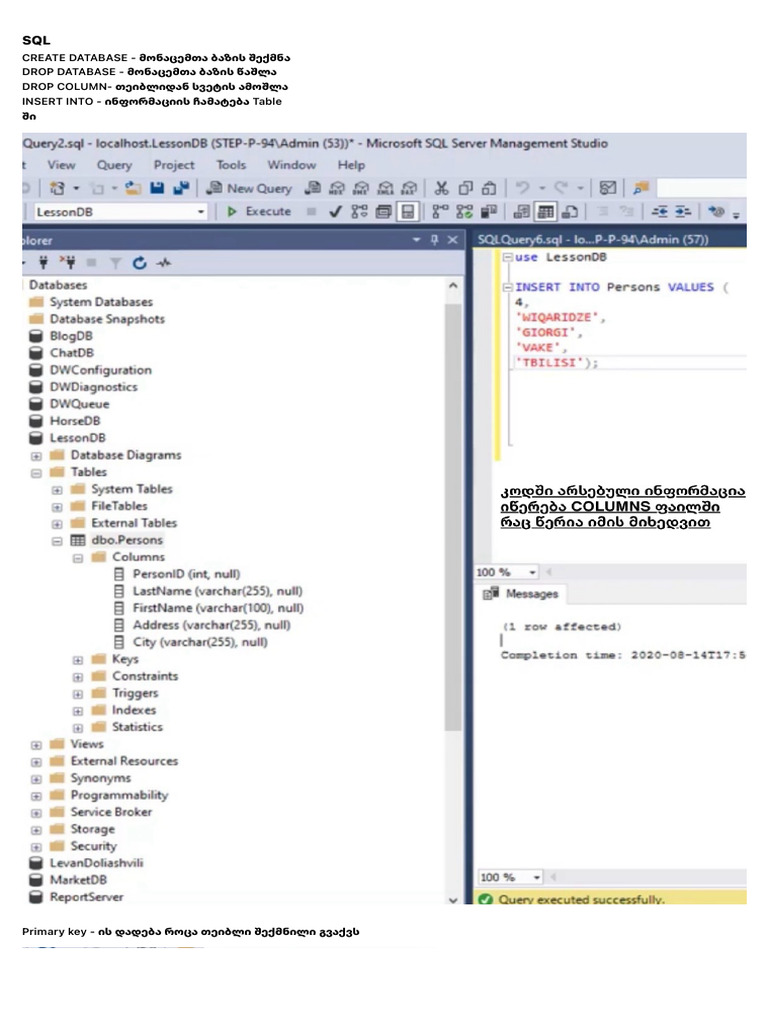
Task: Click the Save All icon
Action: (x=180, y=188)
